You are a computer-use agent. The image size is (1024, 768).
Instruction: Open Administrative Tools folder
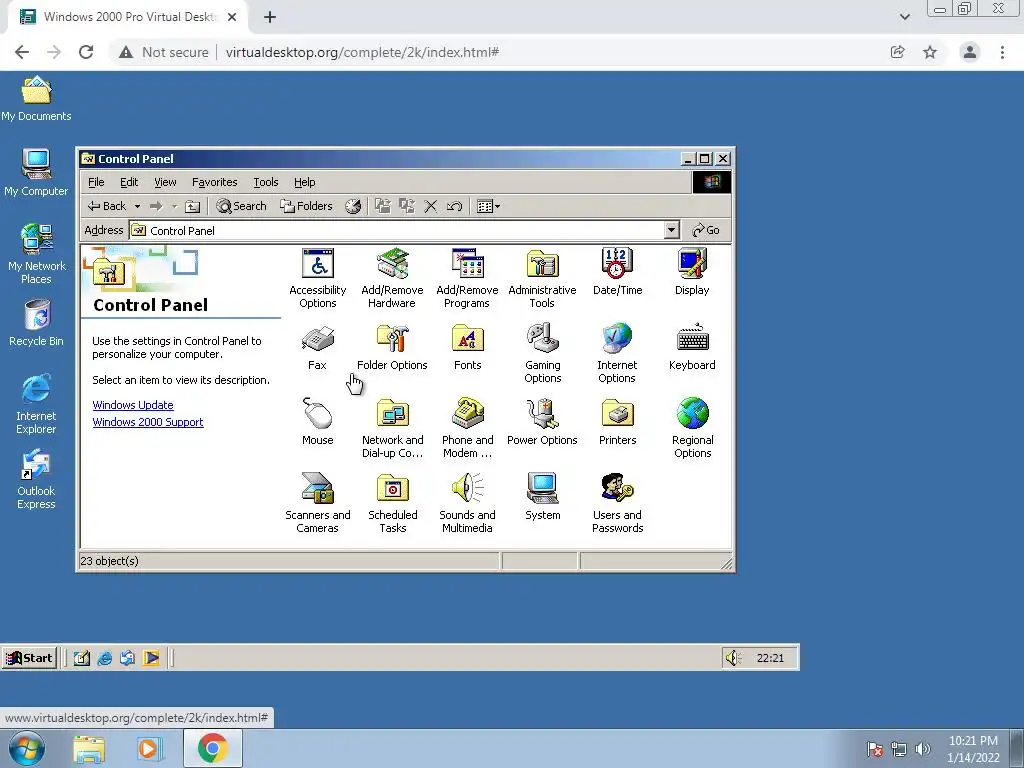coord(542,278)
